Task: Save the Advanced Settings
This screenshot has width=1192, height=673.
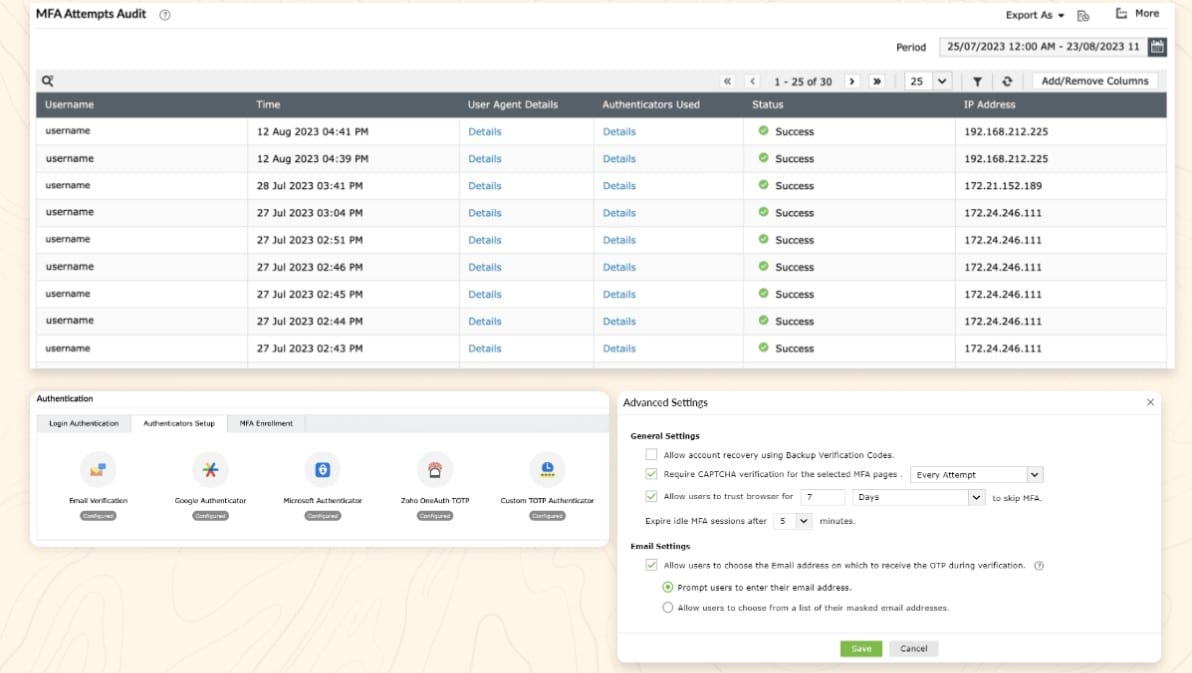Action: (861, 649)
